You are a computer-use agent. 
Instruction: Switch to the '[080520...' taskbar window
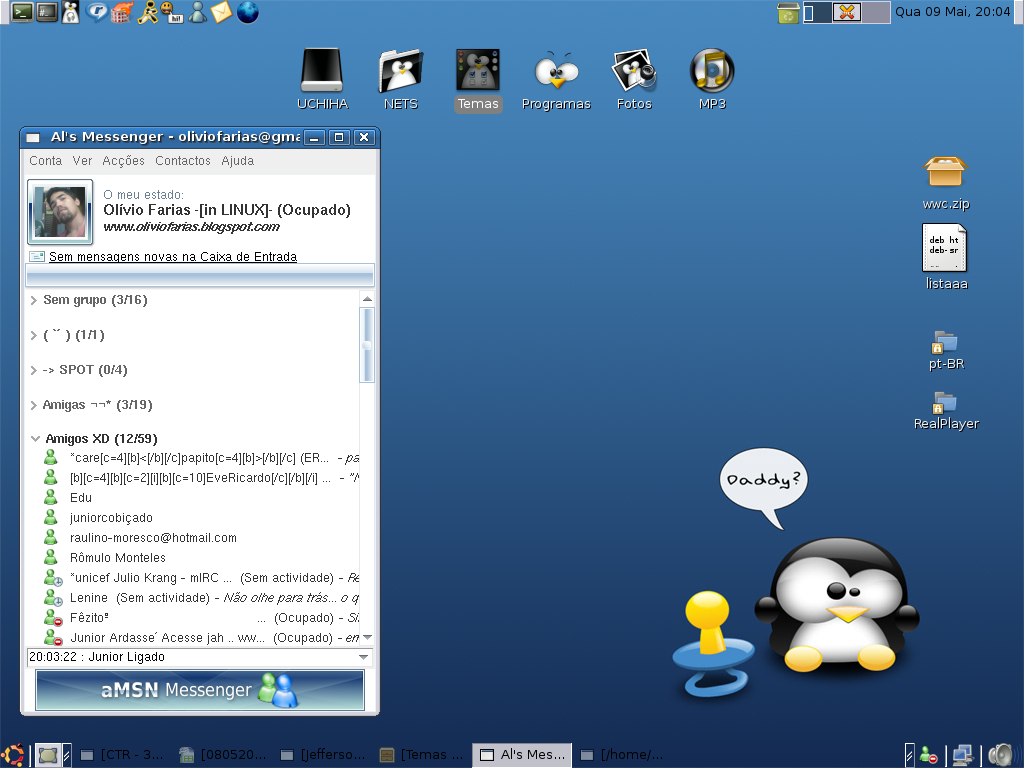(224, 755)
